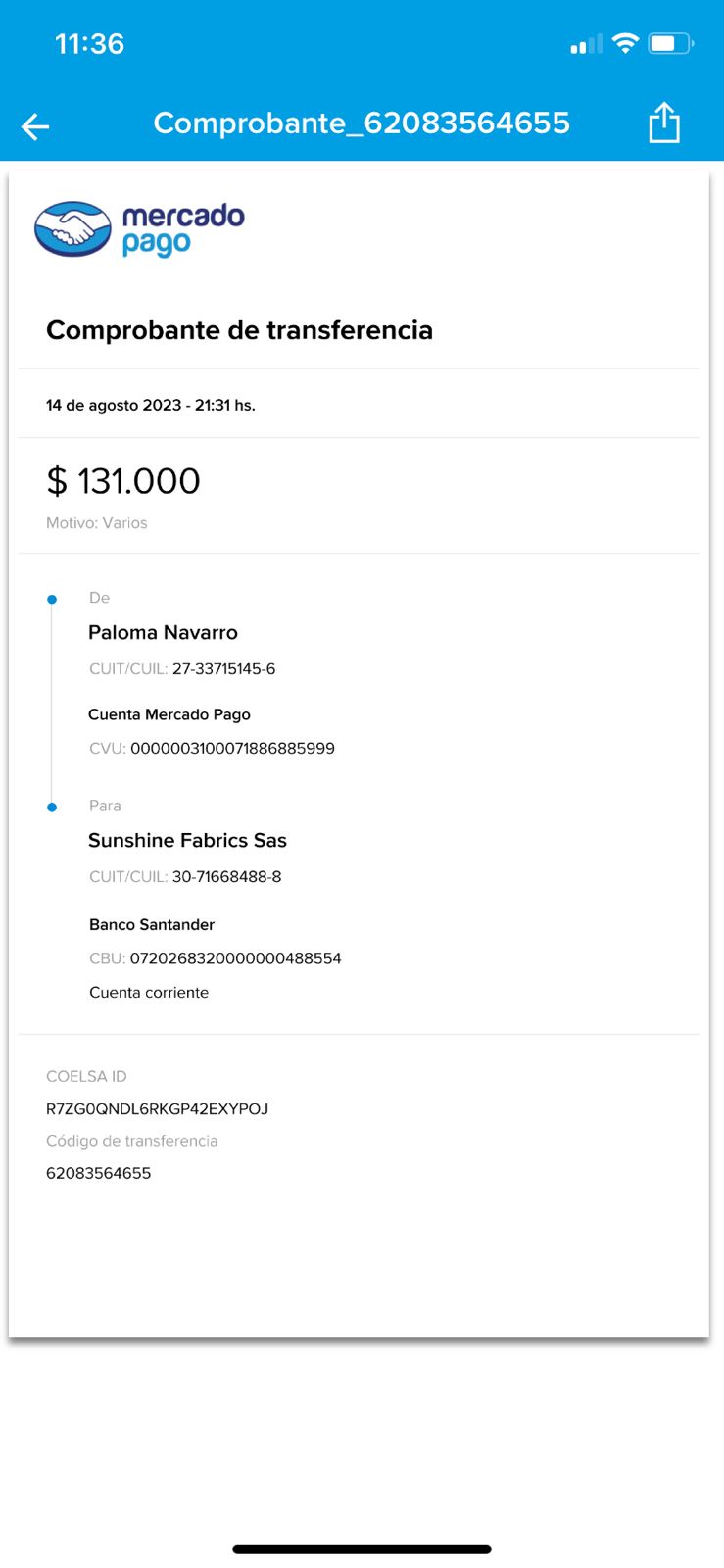This screenshot has width=724, height=1568.
Task: Tap the share icon in header
Action: (x=663, y=123)
